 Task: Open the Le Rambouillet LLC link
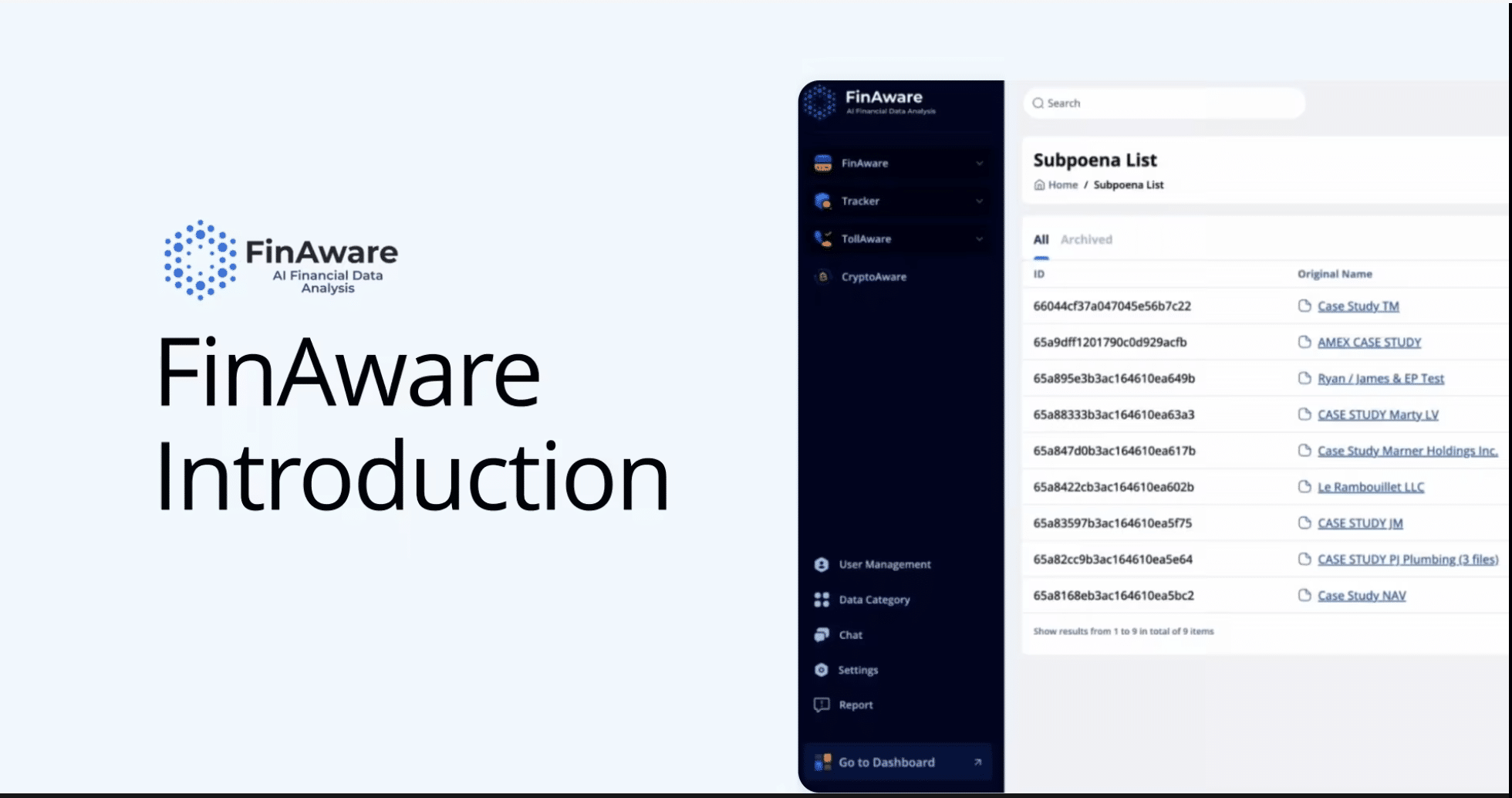click(x=1370, y=487)
